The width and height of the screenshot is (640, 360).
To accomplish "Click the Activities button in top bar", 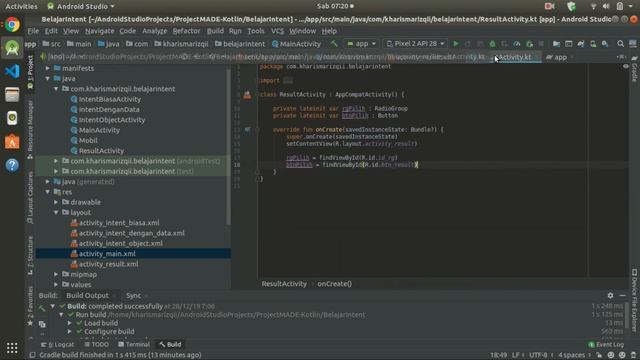I will (x=21, y=6).
